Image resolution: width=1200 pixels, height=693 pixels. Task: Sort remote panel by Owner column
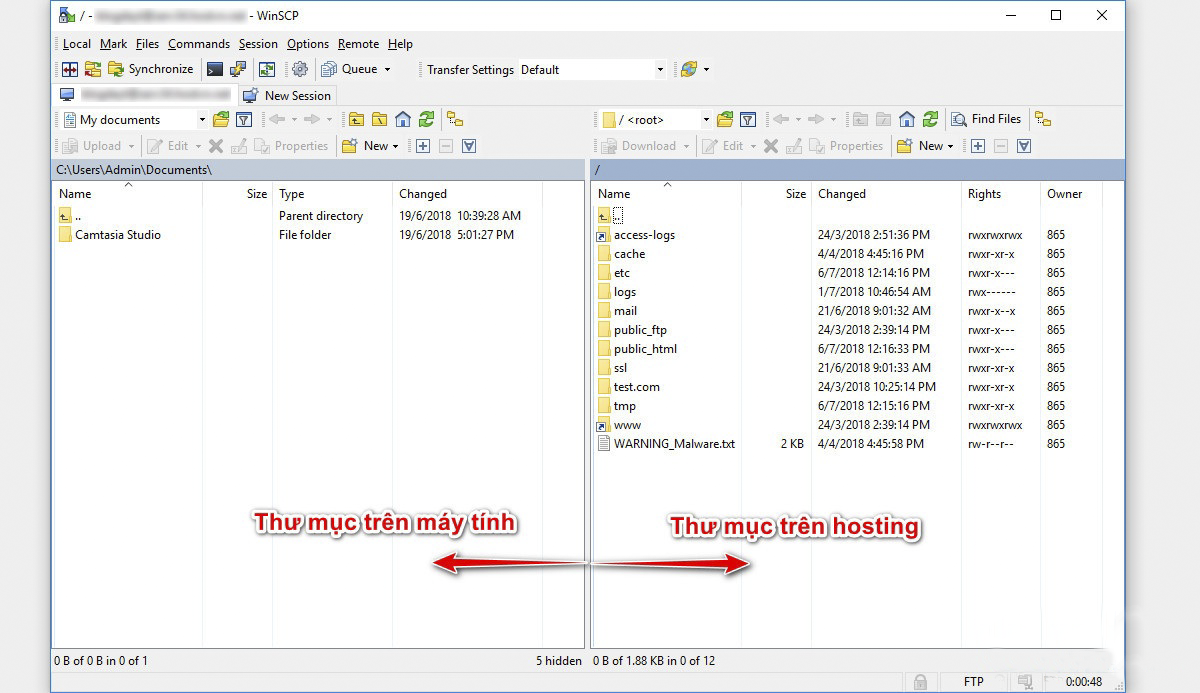1070,194
